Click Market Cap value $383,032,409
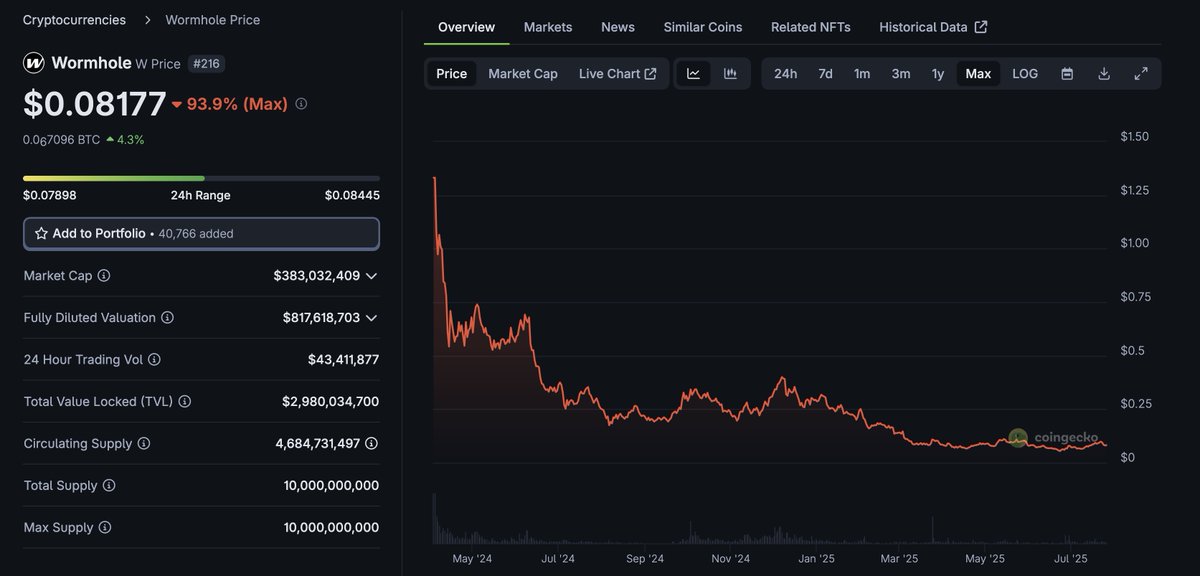Image resolution: width=1200 pixels, height=576 pixels. click(x=316, y=275)
